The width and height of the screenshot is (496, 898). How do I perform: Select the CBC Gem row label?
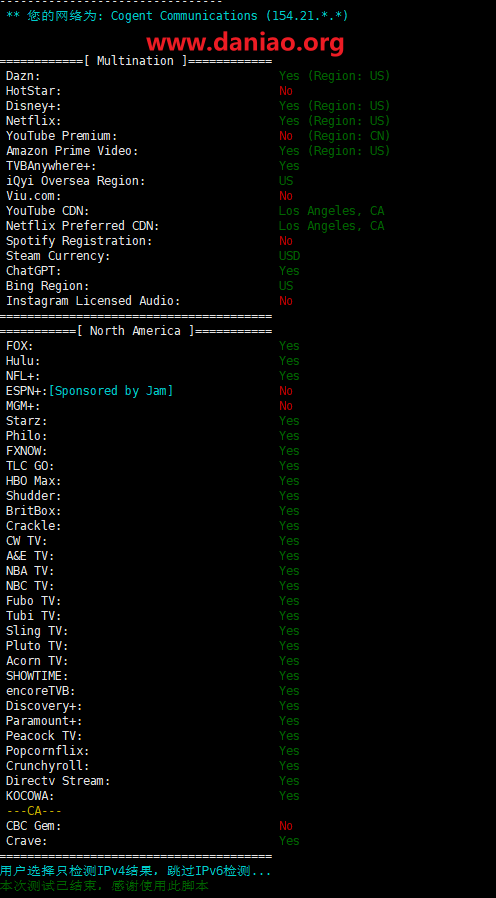point(33,826)
